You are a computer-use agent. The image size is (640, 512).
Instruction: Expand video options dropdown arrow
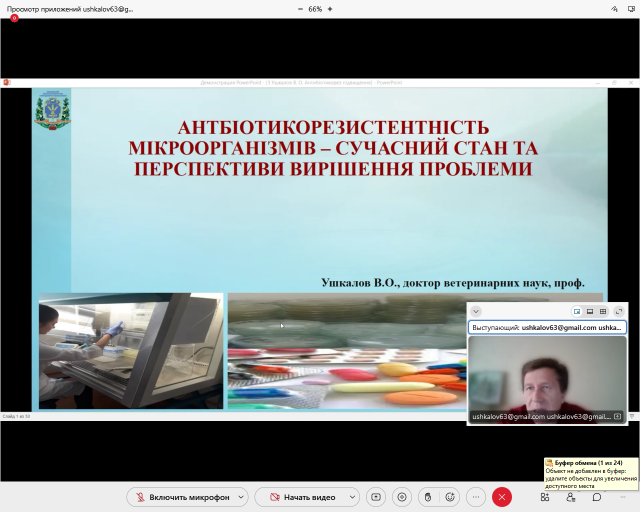click(352, 496)
